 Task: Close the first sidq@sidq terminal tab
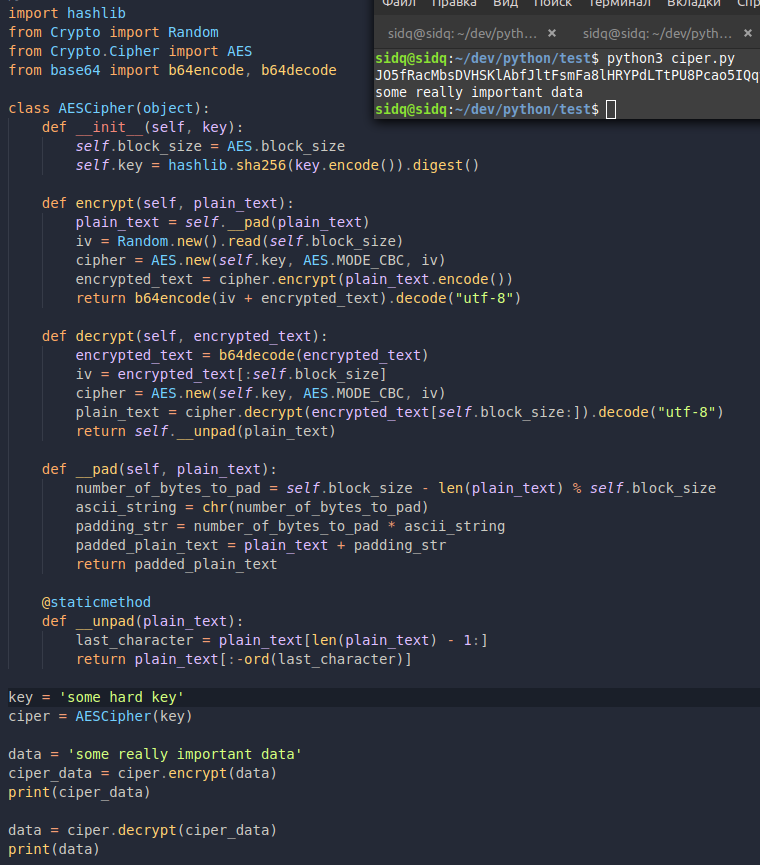(552, 33)
